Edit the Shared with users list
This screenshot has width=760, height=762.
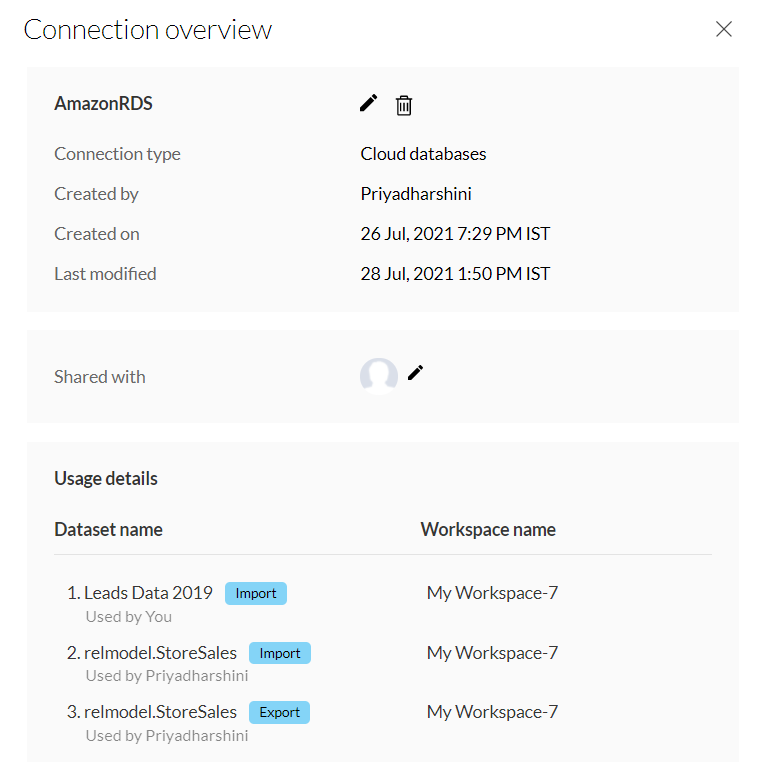(416, 372)
